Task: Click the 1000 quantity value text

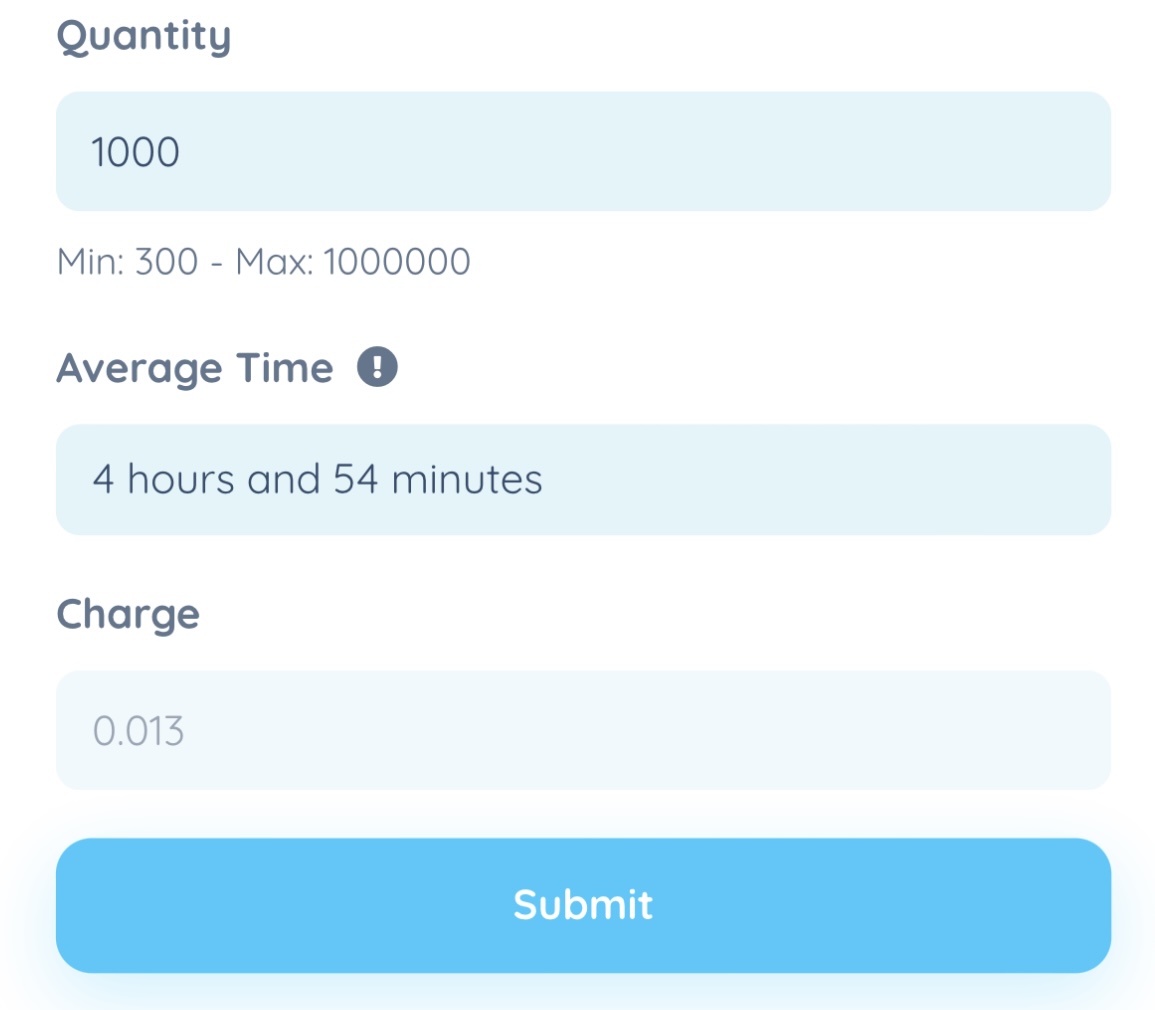Action: (136, 152)
